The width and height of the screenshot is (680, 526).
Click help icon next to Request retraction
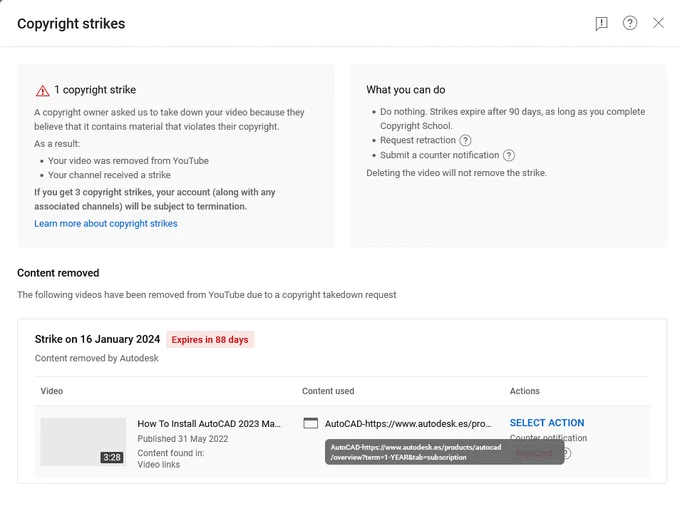pyautogui.click(x=465, y=140)
